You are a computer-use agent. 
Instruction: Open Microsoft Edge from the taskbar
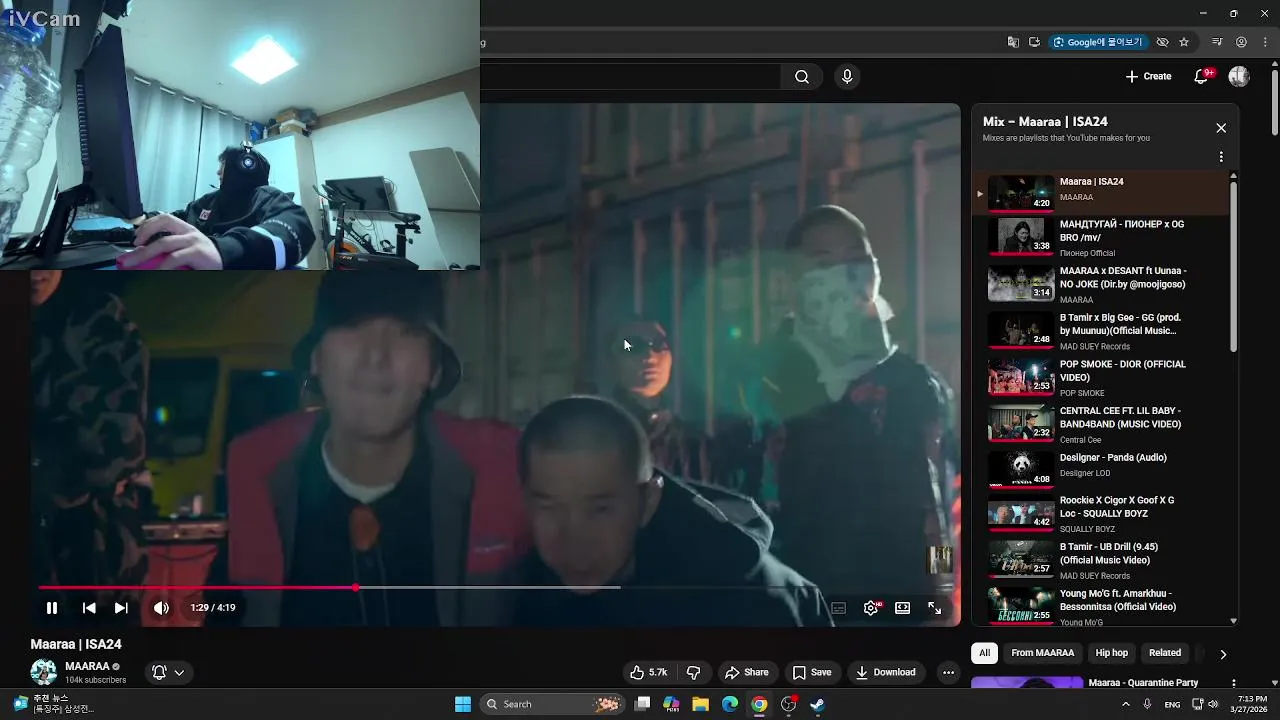point(730,704)
